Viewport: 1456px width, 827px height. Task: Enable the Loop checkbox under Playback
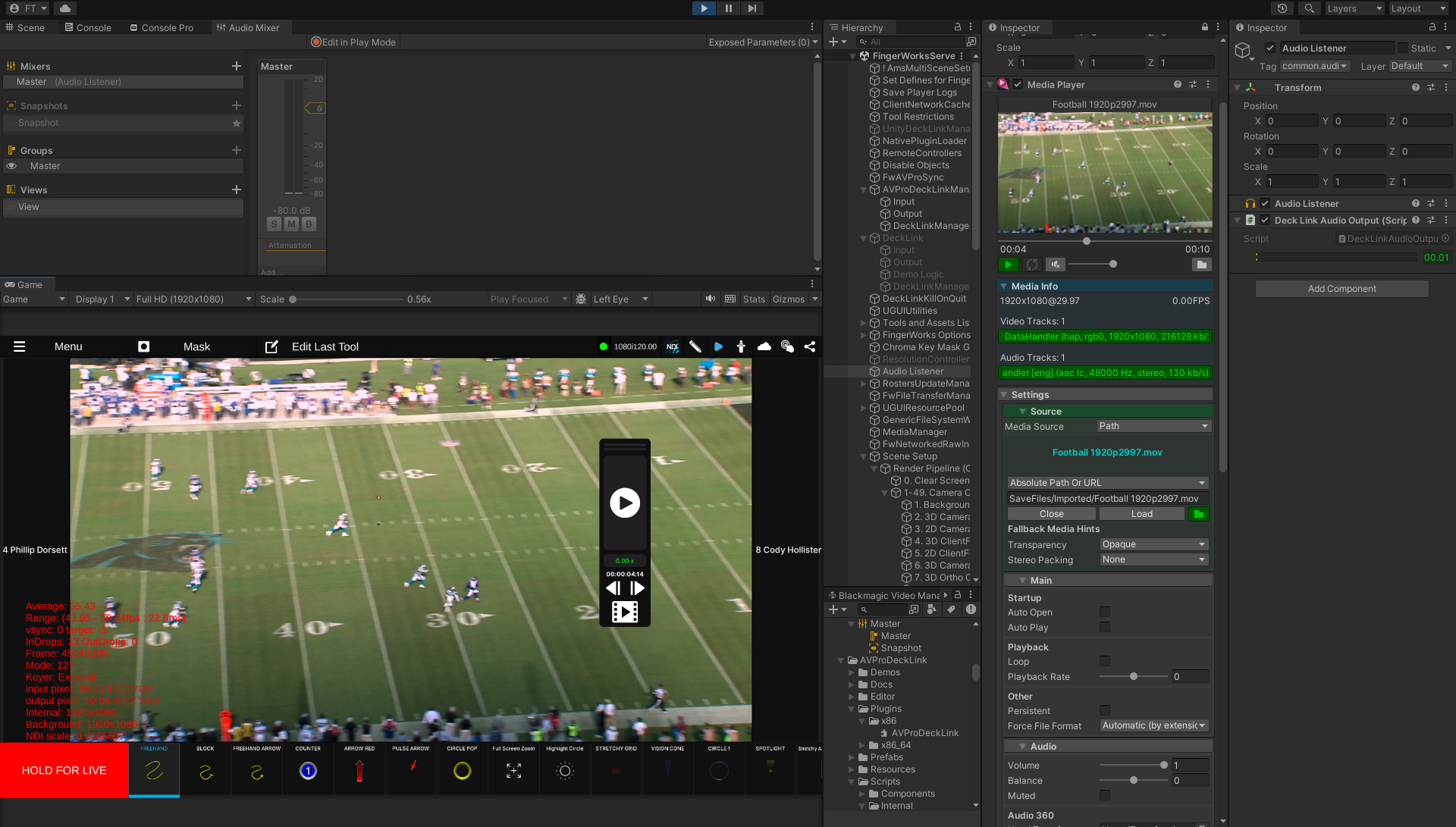tap(1104, 661)
